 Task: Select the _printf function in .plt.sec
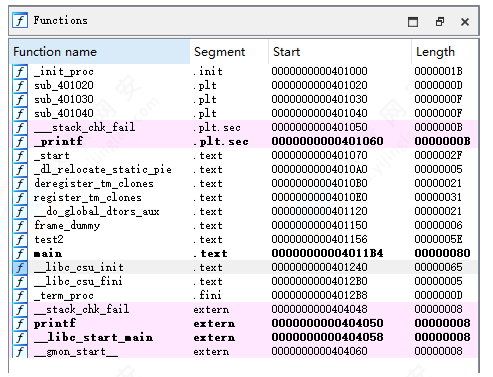tap(244, 141)
